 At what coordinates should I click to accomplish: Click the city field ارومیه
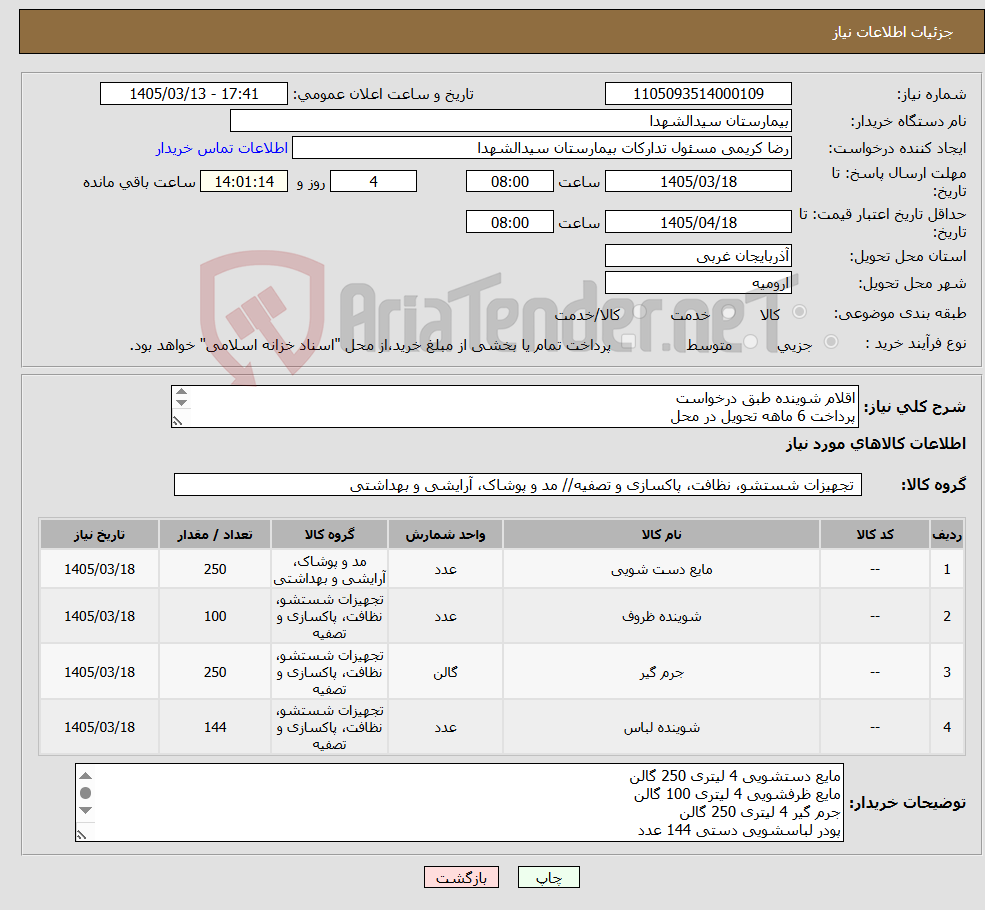click(698, 283)
